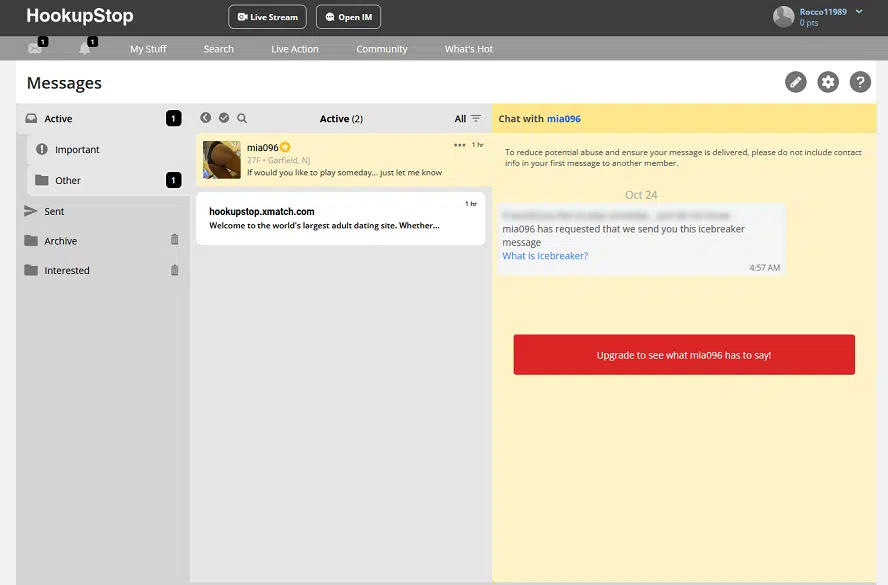Click the mail envelope icon in navbar
The height and width of the screenshot is (585, 888).
(36, 48)
